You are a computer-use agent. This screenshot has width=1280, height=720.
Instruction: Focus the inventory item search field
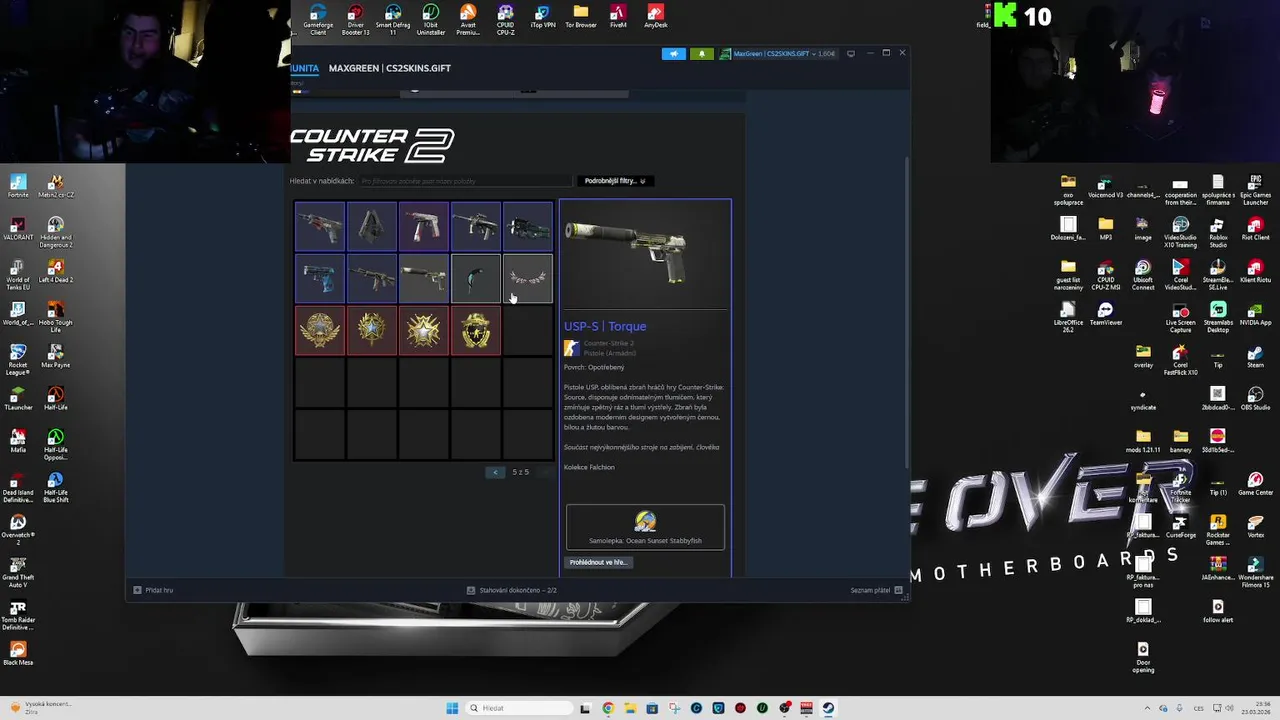tap(465, 181)
